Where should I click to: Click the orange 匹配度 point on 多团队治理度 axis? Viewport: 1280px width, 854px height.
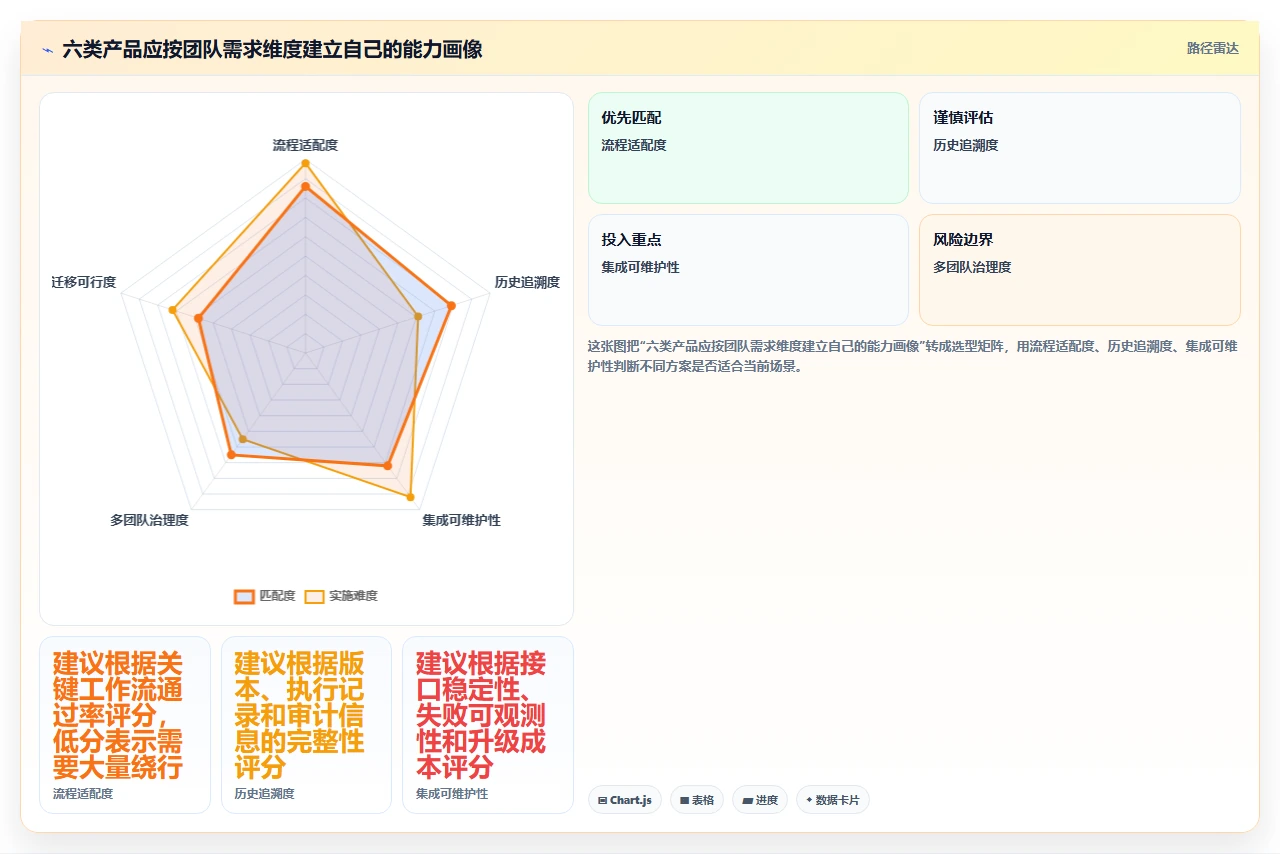231,455
